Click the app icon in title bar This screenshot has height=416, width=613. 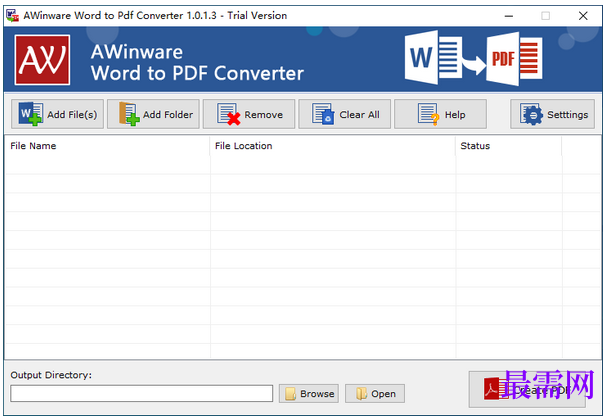click(12, 16)
